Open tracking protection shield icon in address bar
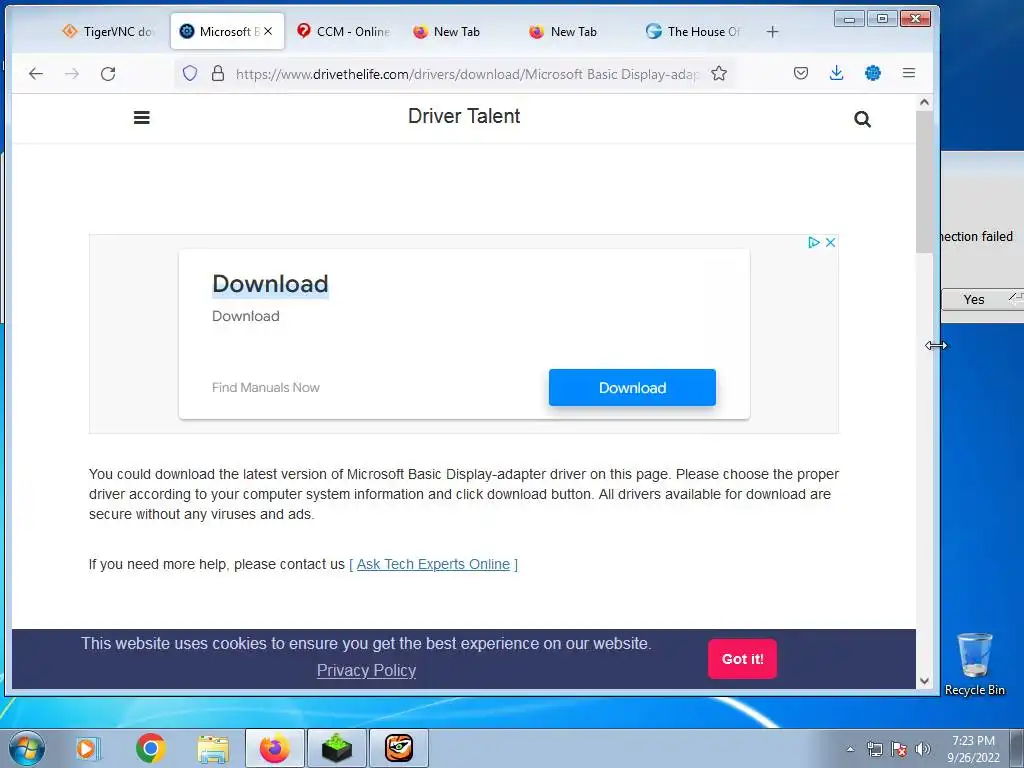Screen dimensions: 1024x768 [x=189, y=73]
